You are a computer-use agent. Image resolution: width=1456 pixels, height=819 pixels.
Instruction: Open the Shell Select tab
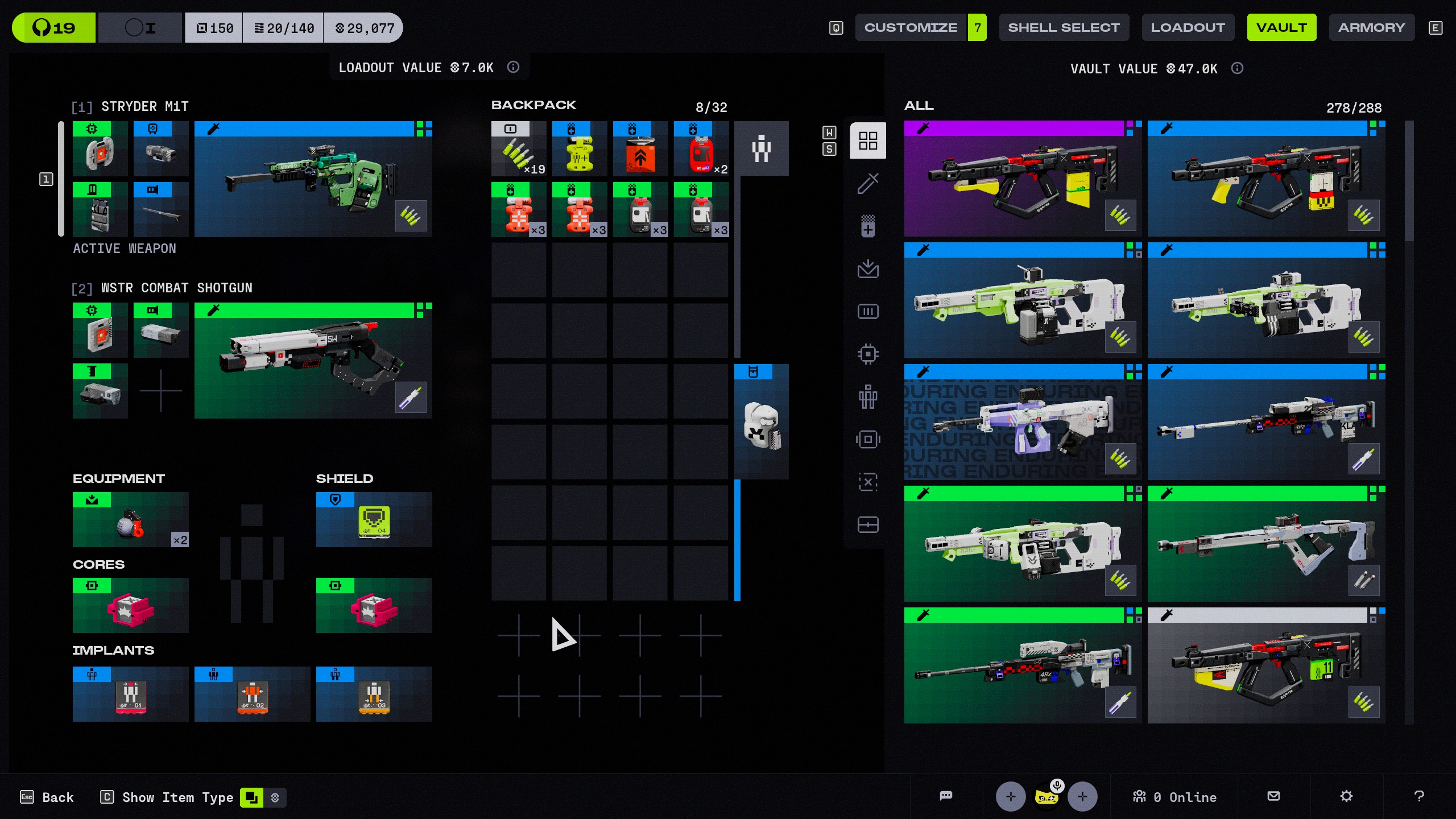coord(1064,27)
